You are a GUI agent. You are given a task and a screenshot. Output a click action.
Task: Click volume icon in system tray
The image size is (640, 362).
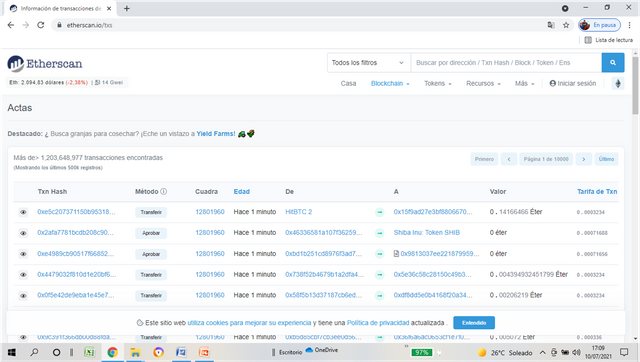pyautogui.click(x=576, y=352)
